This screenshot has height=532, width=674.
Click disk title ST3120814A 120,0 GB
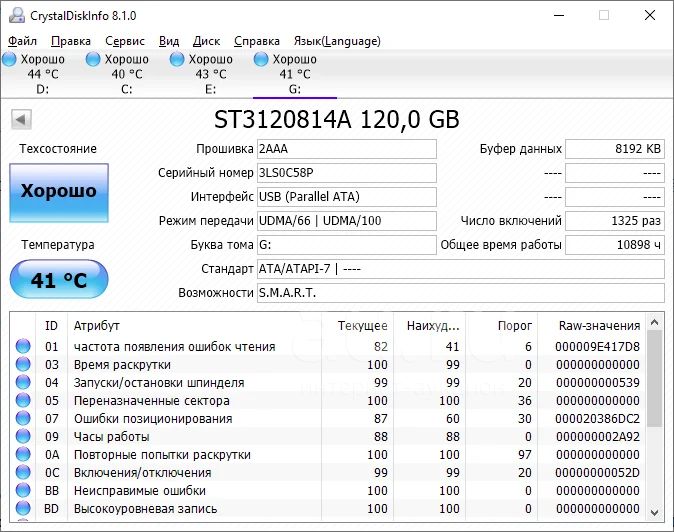pyautogui.click(x=337, y=119)
